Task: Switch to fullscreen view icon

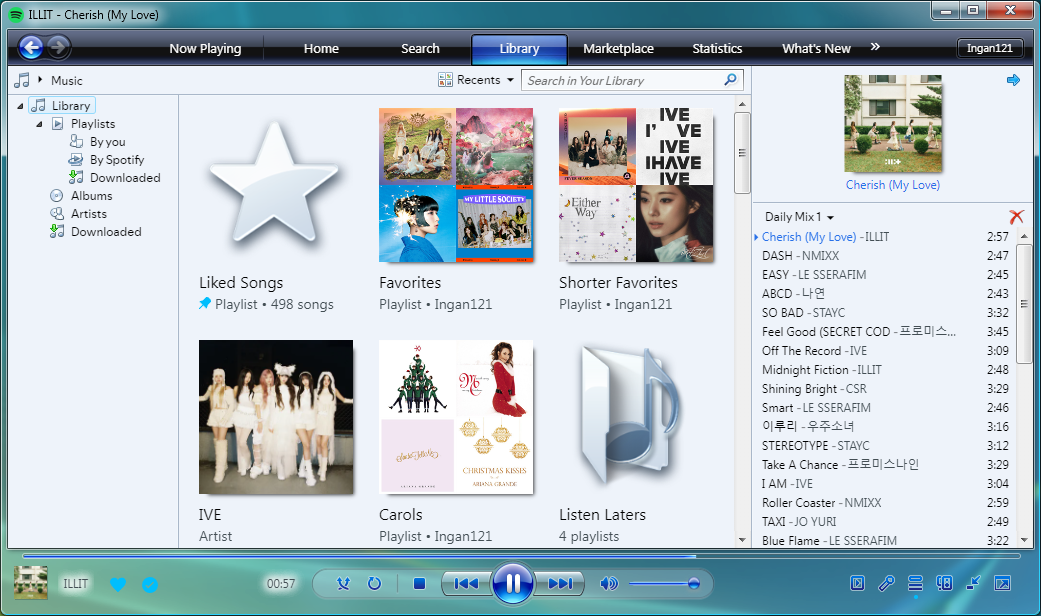Action: click(x=1002, y=583)
